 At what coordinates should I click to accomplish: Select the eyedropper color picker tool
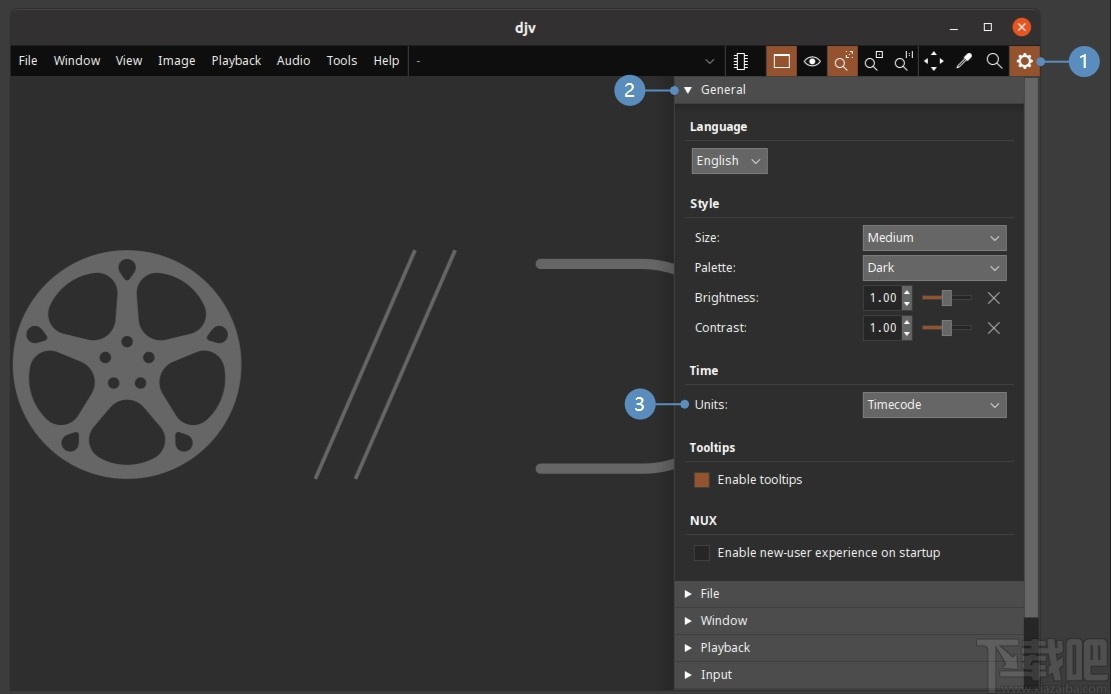(964, 61)
